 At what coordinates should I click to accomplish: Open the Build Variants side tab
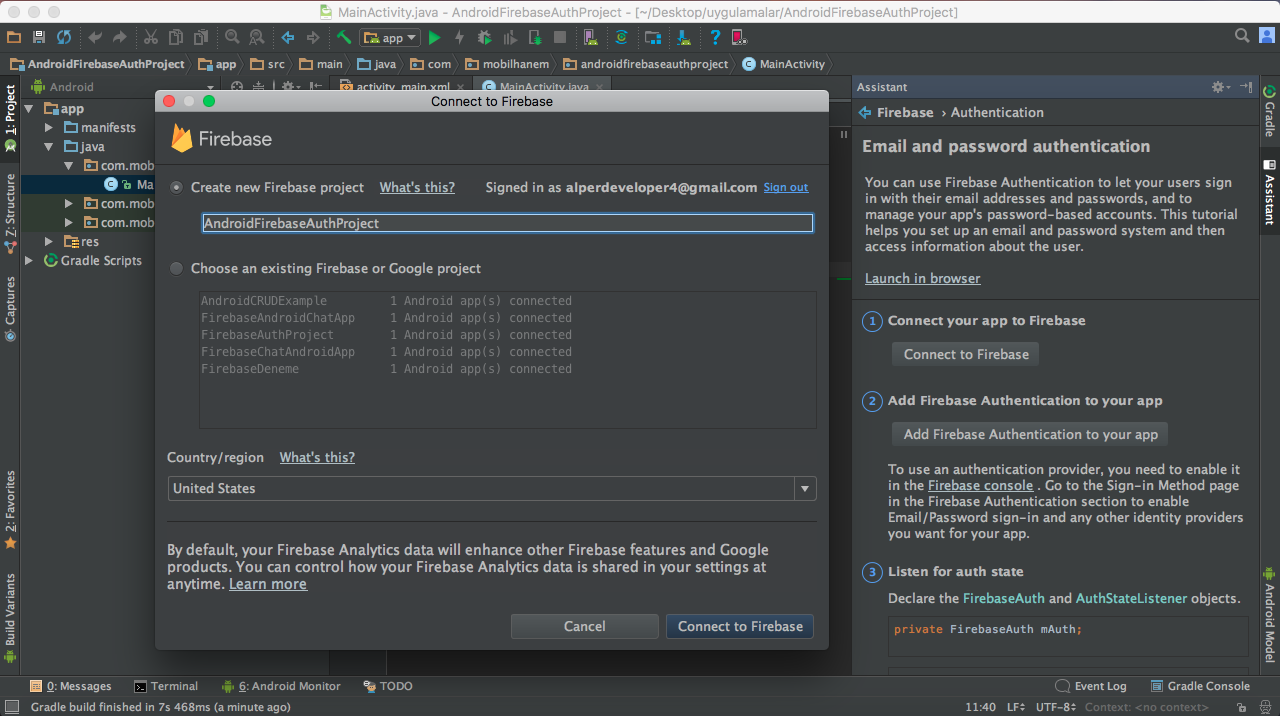(x=10, y=618)
